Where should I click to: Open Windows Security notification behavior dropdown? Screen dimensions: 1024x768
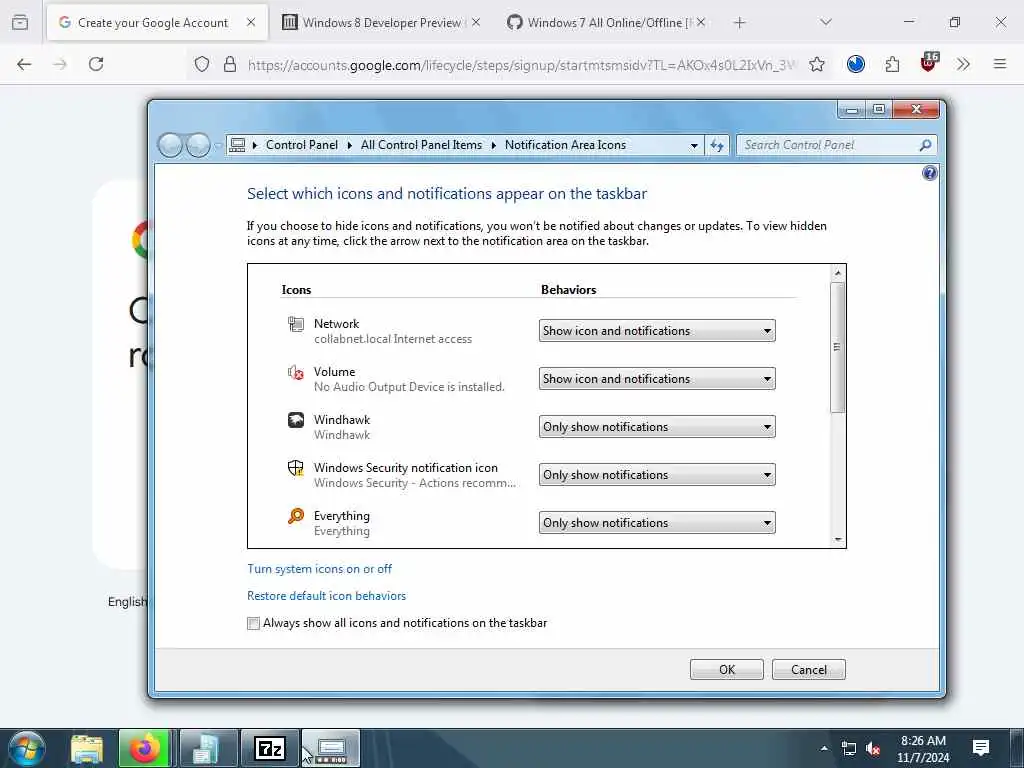click(x=657, y=475)
